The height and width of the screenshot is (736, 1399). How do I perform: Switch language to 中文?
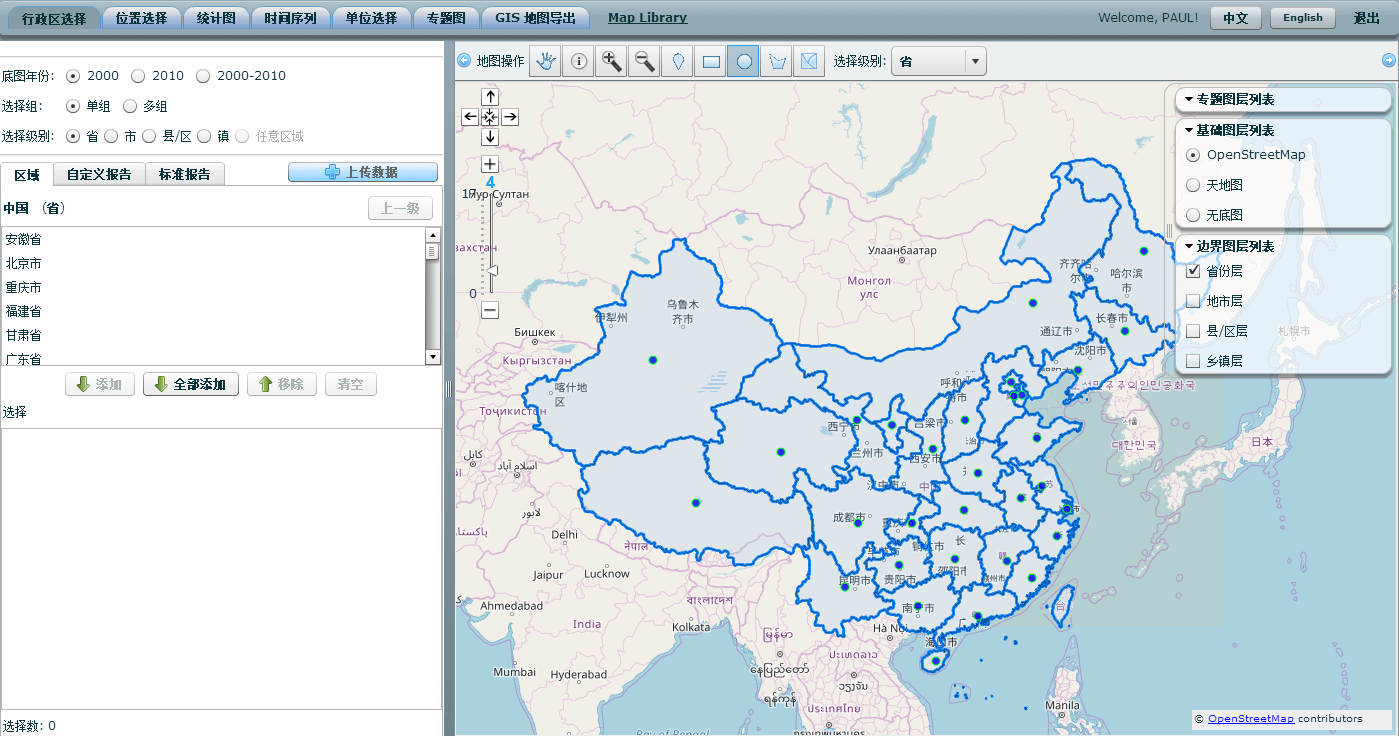pyautogui.click(x=1235, y=18)
